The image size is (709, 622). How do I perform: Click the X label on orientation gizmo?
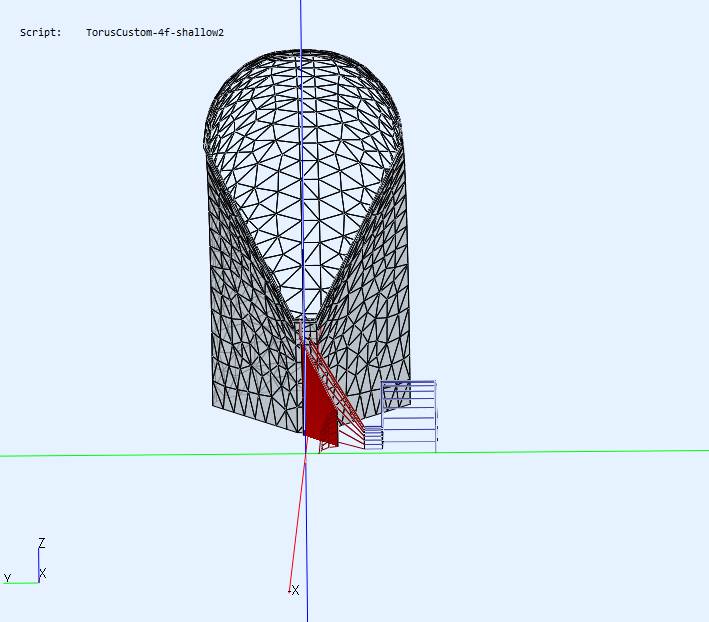[43, 574]
